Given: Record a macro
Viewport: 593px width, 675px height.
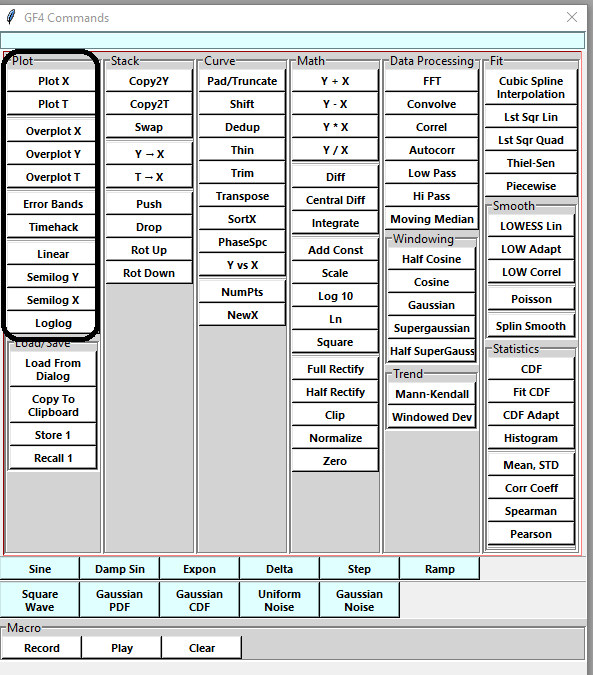Looking at the screenshot, I should point(41,648).
